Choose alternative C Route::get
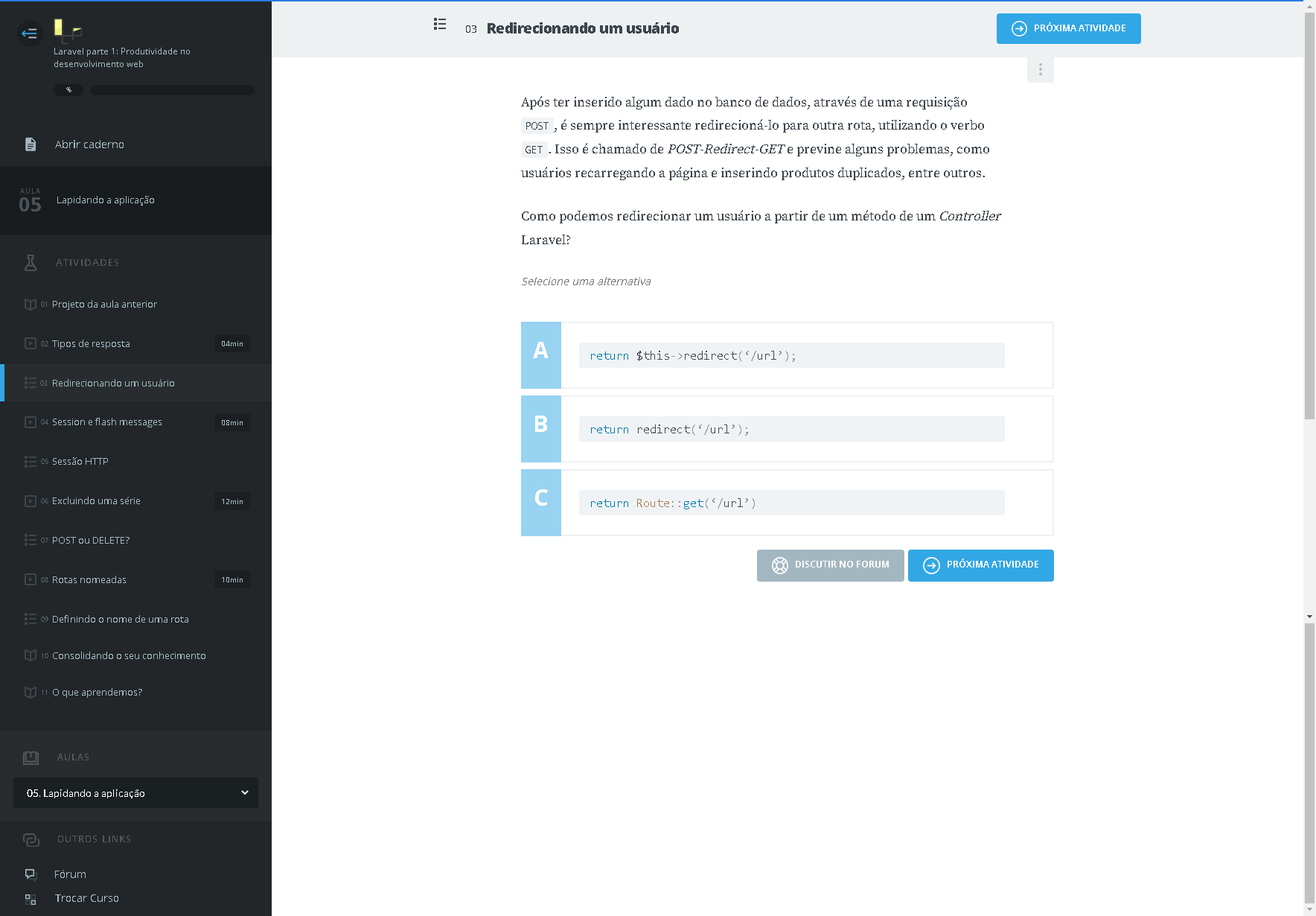This screenshot has width=1316, height=916. point(787,503)
